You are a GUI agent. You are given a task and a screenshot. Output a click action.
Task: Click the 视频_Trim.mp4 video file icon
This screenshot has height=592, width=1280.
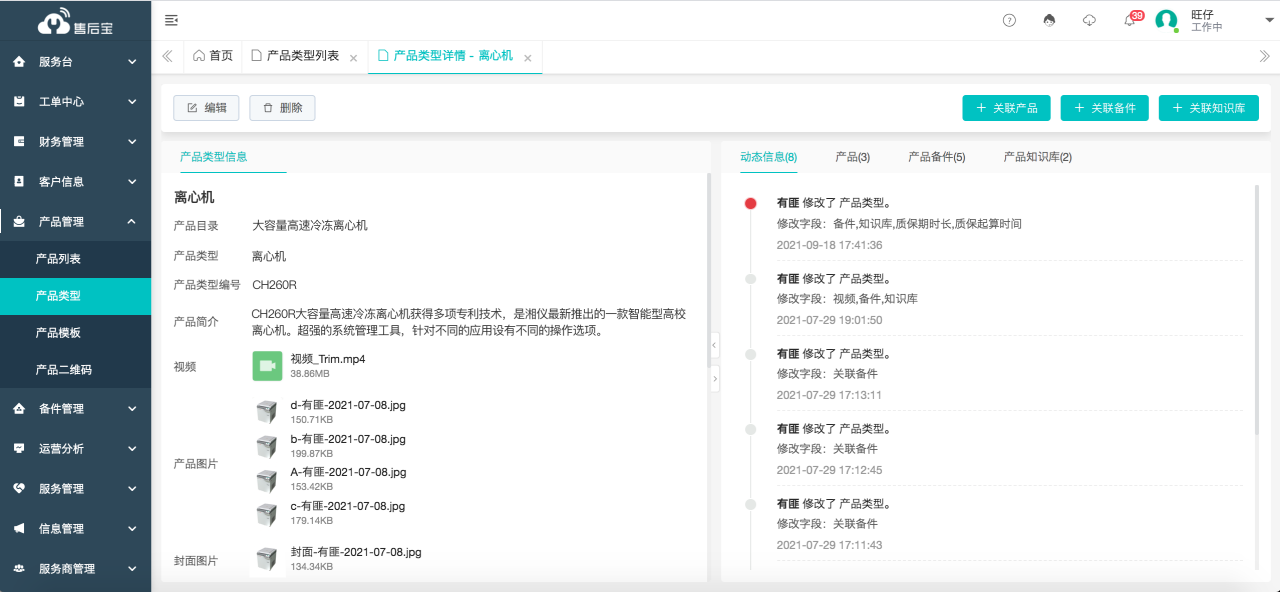click(267, 366)
